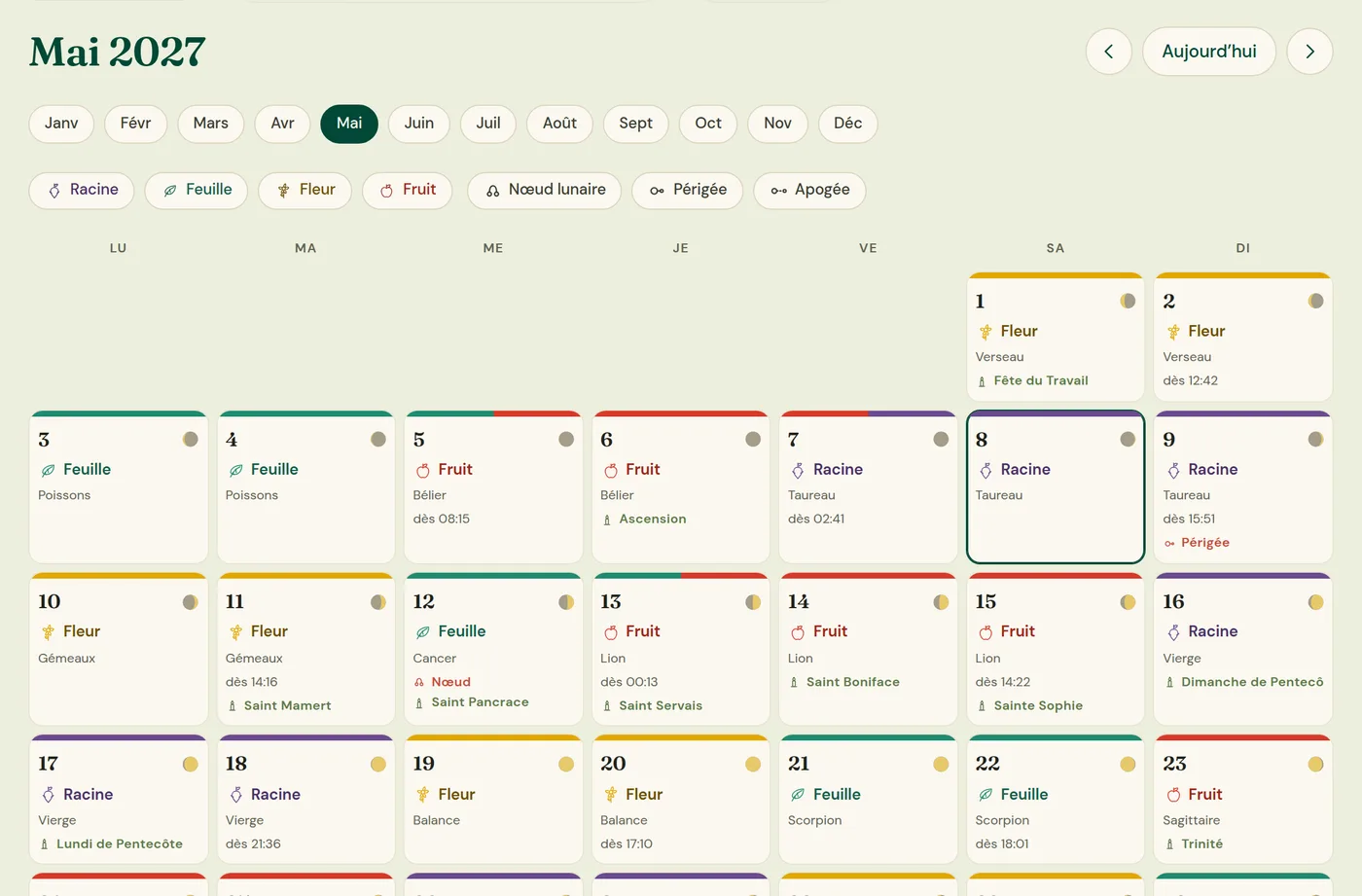Switch to the Janv month tab
The height and width of the screenshot is (896, 1362).
[61, 124]
